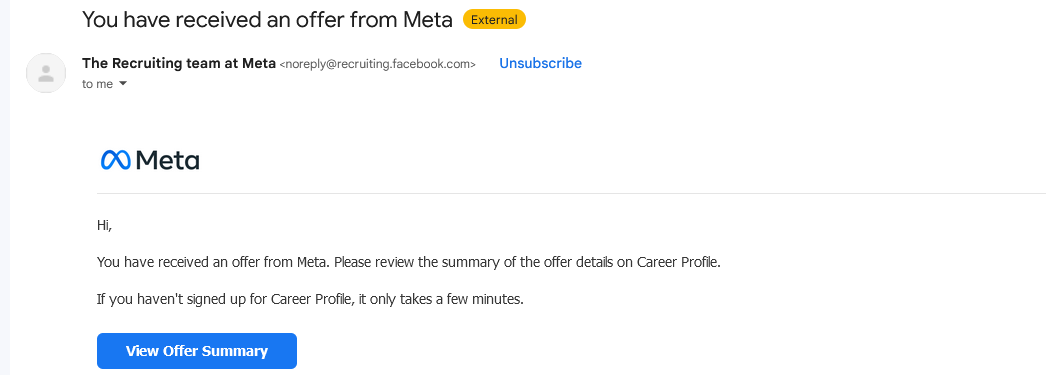Click the Meta wordmark beside the logo
The height and width of the screenshot is (375, 1046).
(x=167, y=160)
